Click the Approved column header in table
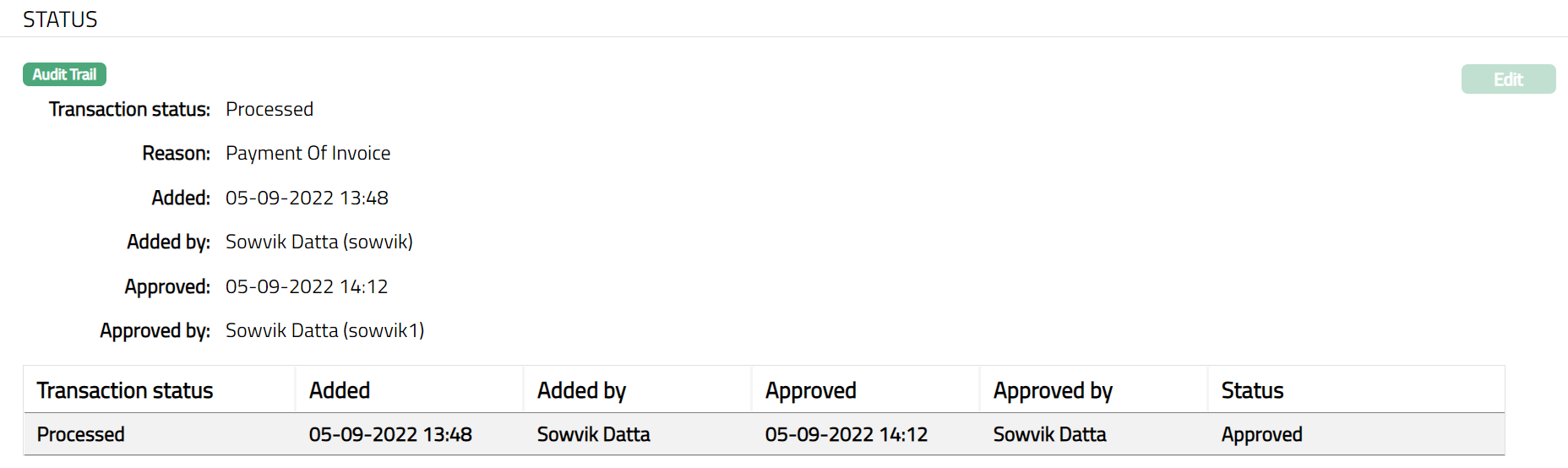The image size is (1568, 468). click(x=810, y=390)
